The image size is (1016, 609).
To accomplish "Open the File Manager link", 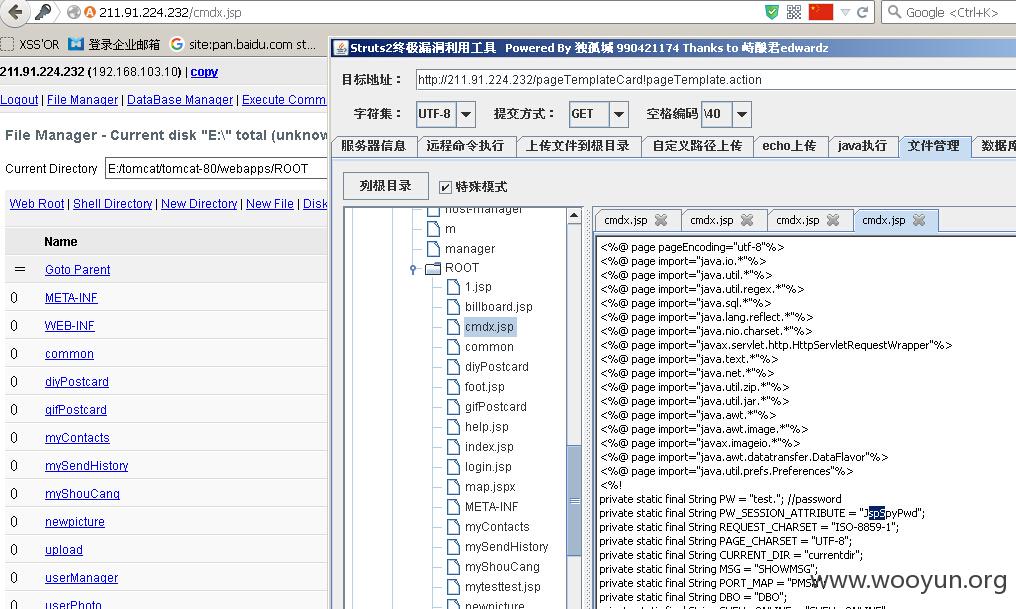I will (82, 100).
